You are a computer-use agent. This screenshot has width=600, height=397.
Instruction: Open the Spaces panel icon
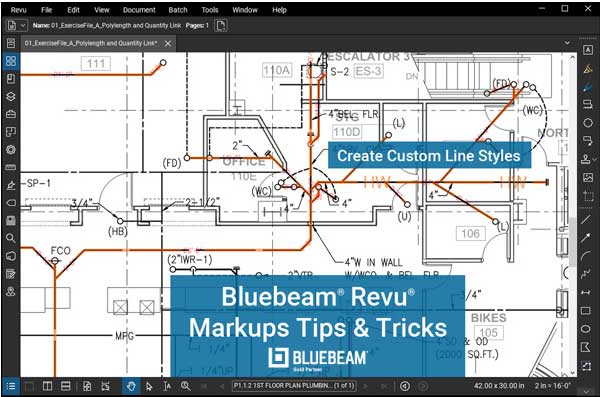(11, 132)
